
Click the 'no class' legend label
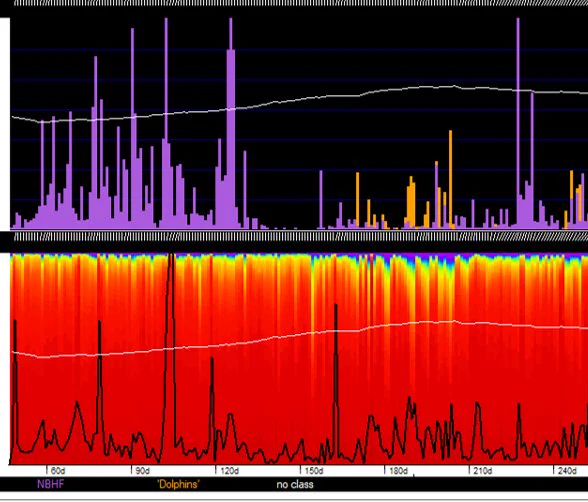pyautogui.click(x=295, y=484)
